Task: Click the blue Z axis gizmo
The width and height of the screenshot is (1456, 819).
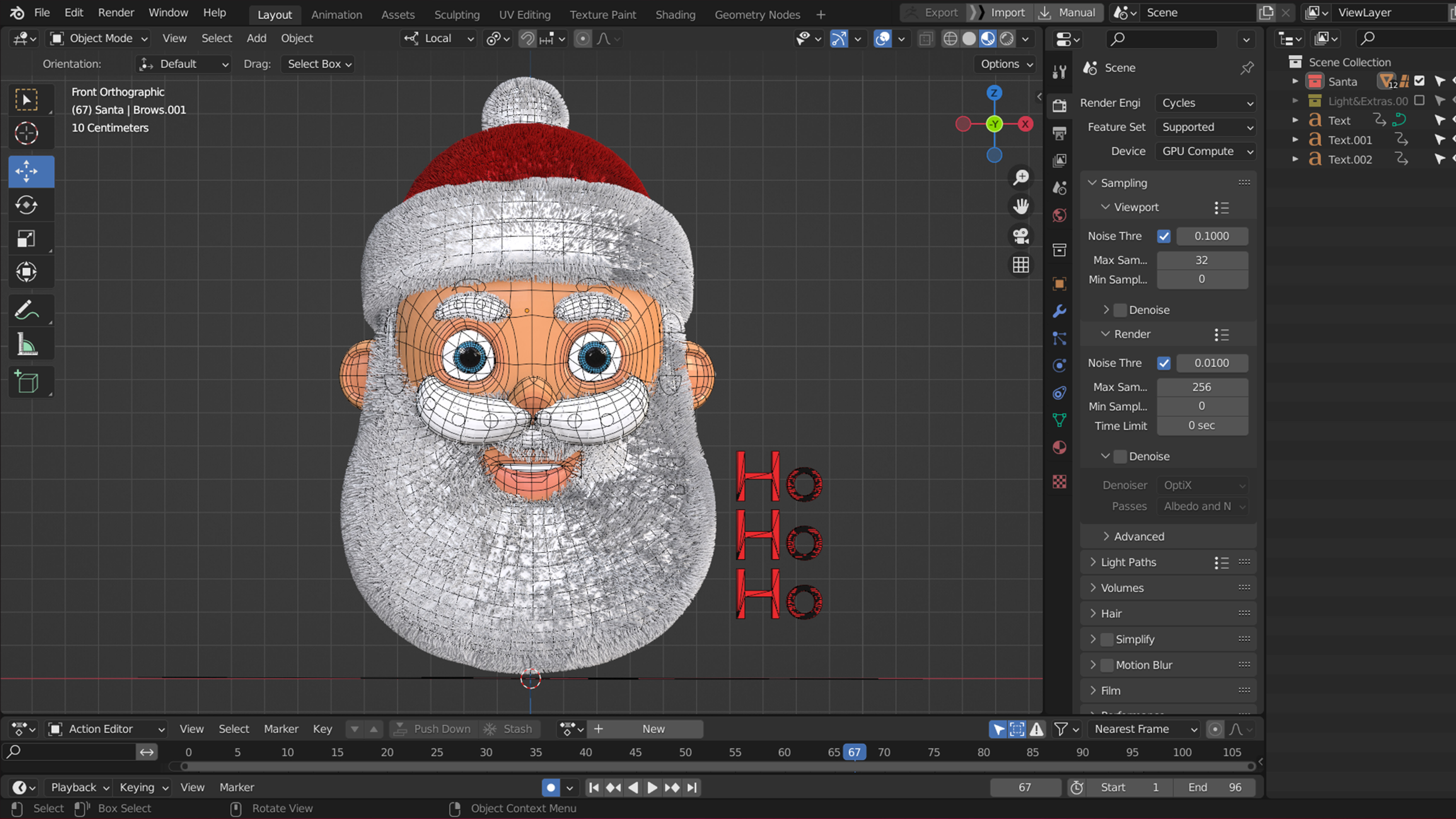Action: [x=994, y=93]
